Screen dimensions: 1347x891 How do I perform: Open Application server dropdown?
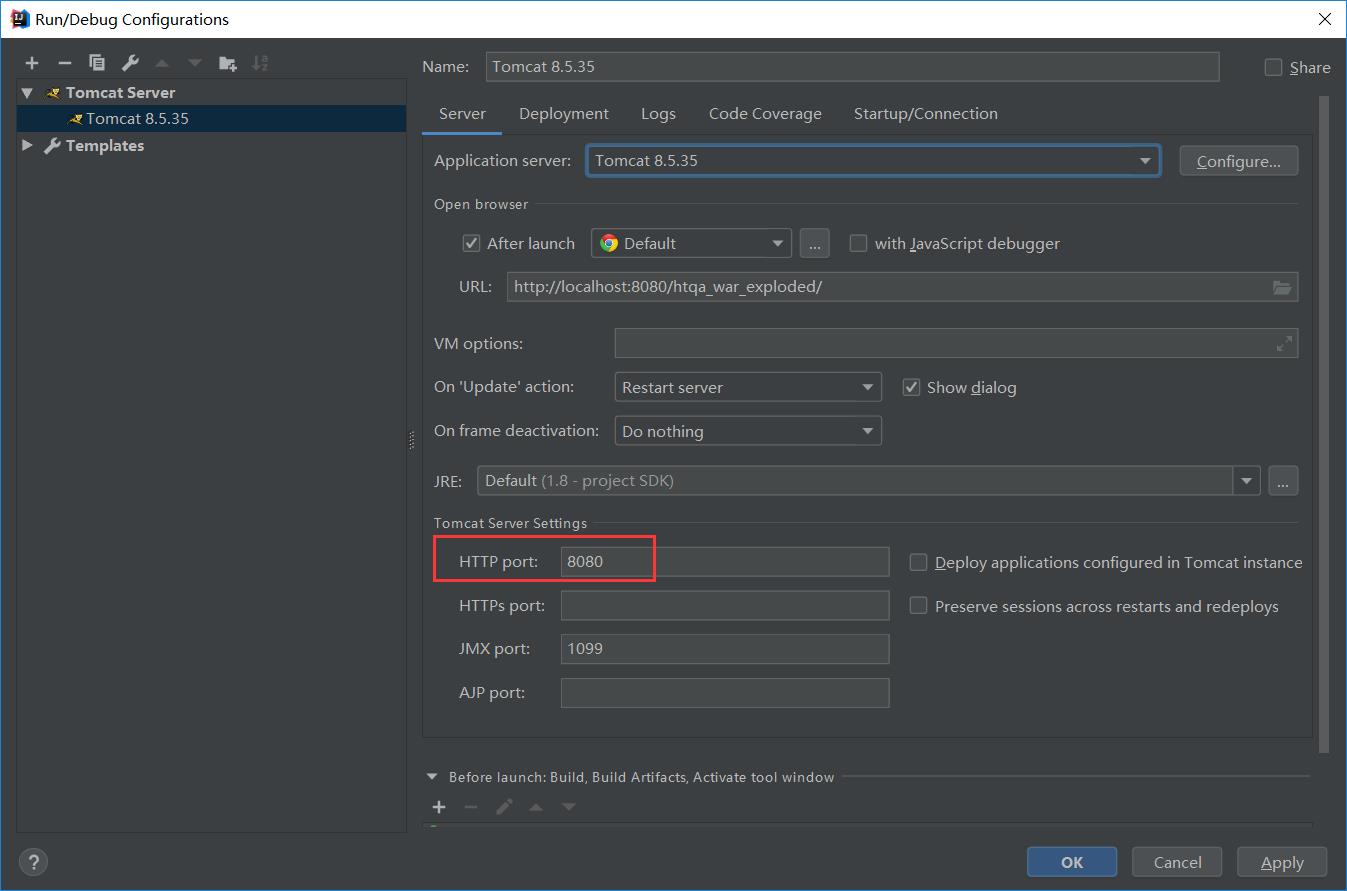point(873,161)
